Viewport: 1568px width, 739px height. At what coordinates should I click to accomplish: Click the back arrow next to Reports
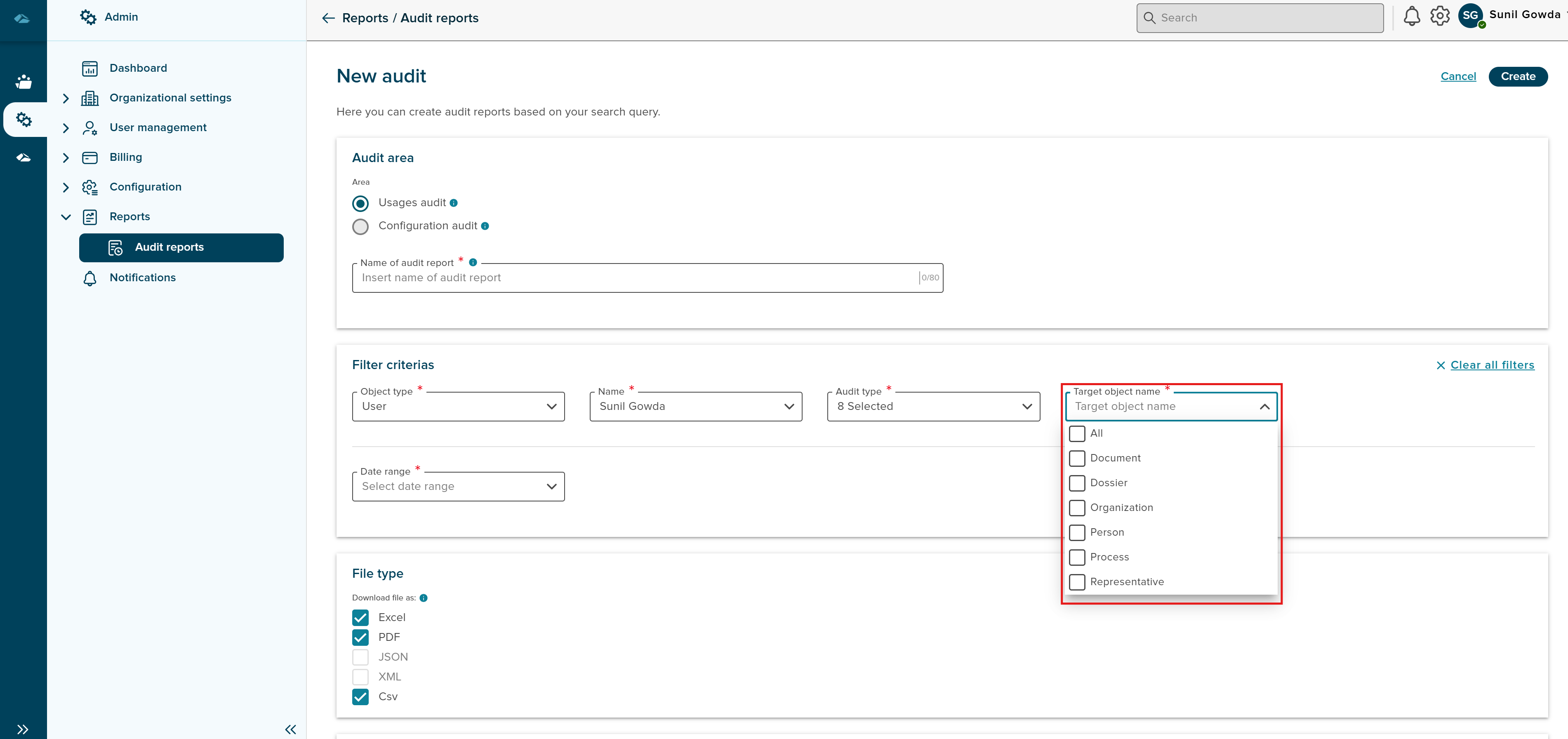click(x=328, y=18)
